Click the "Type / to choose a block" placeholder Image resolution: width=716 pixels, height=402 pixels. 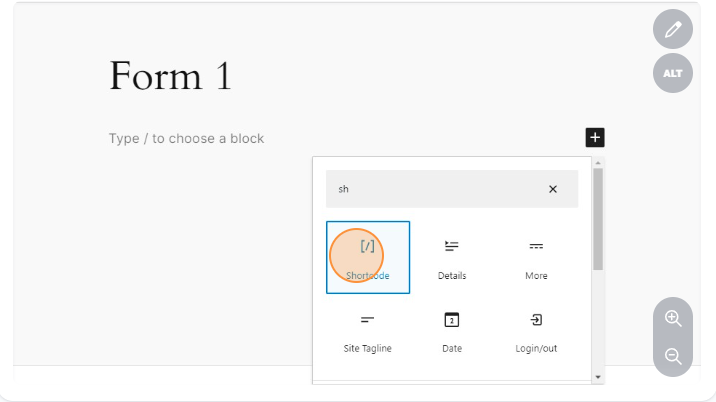187,138
